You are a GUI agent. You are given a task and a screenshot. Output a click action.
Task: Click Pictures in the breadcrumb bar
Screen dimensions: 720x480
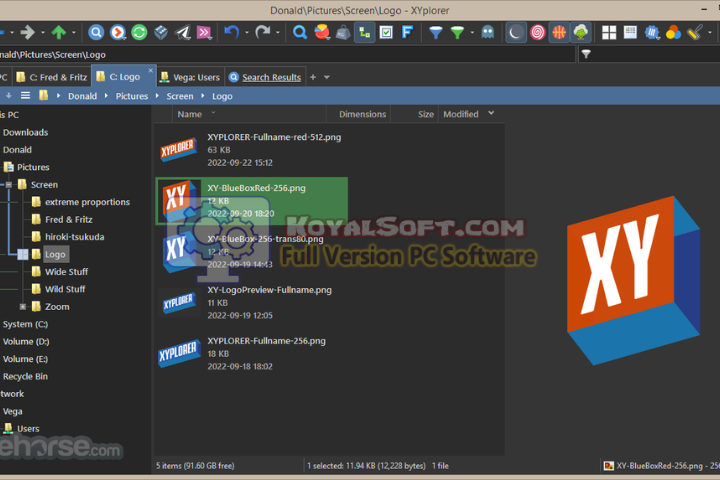tap(132, 96)
